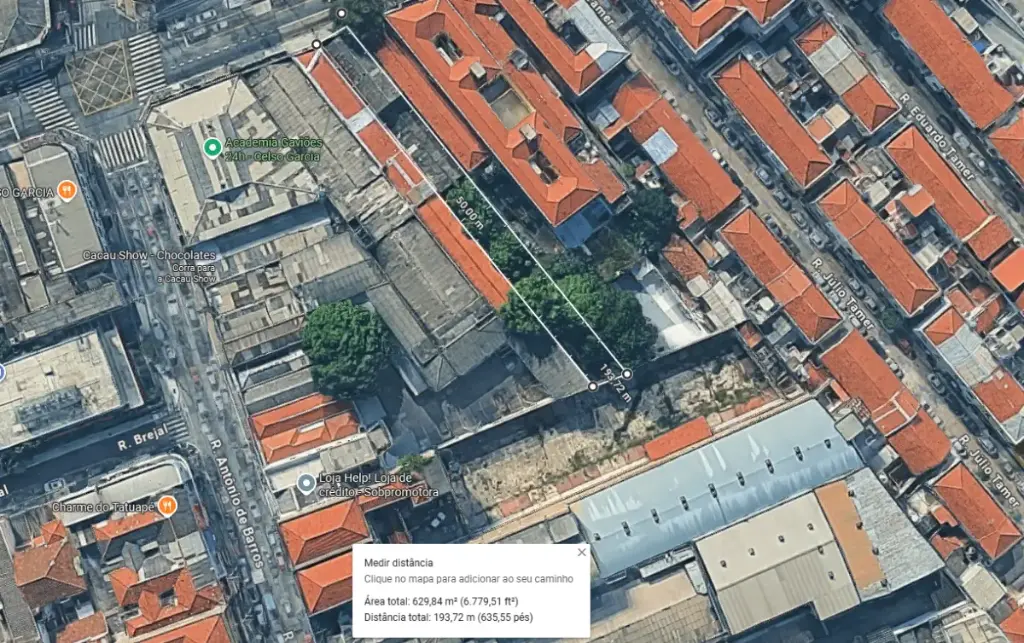Open the Loja Help! Loja de crédito label

[x=378, y=486]
